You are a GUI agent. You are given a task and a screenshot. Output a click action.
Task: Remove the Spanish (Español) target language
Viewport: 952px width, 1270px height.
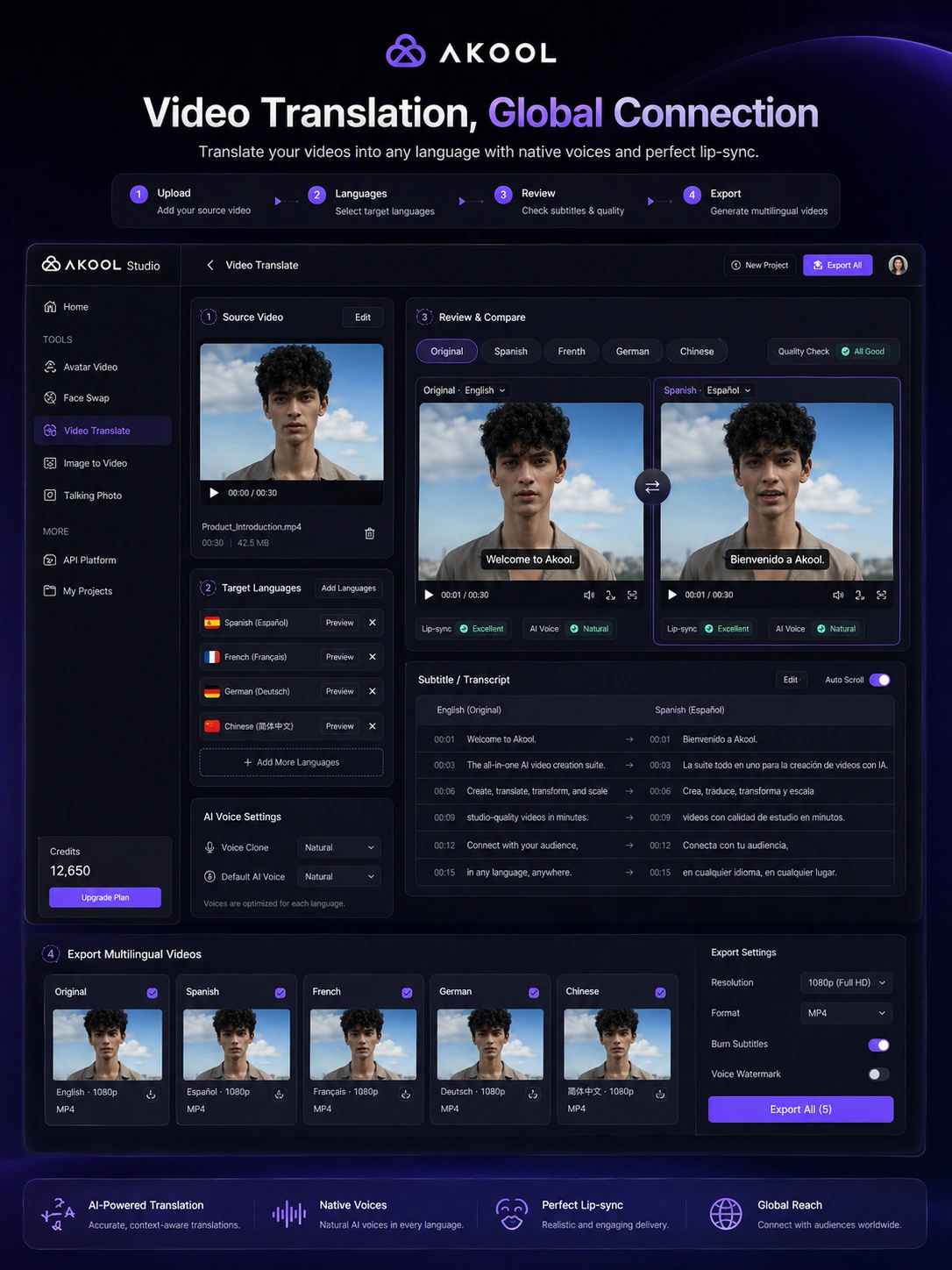coord(373,623)
